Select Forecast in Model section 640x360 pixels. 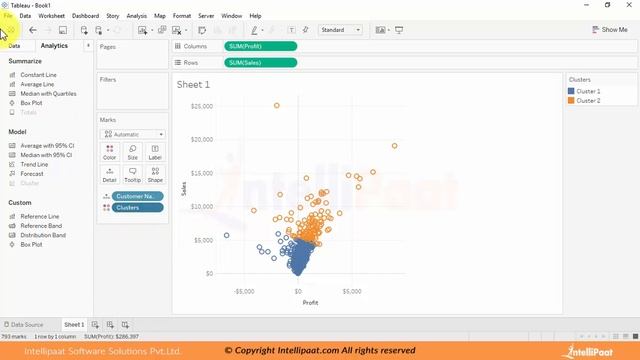[32, 174]
